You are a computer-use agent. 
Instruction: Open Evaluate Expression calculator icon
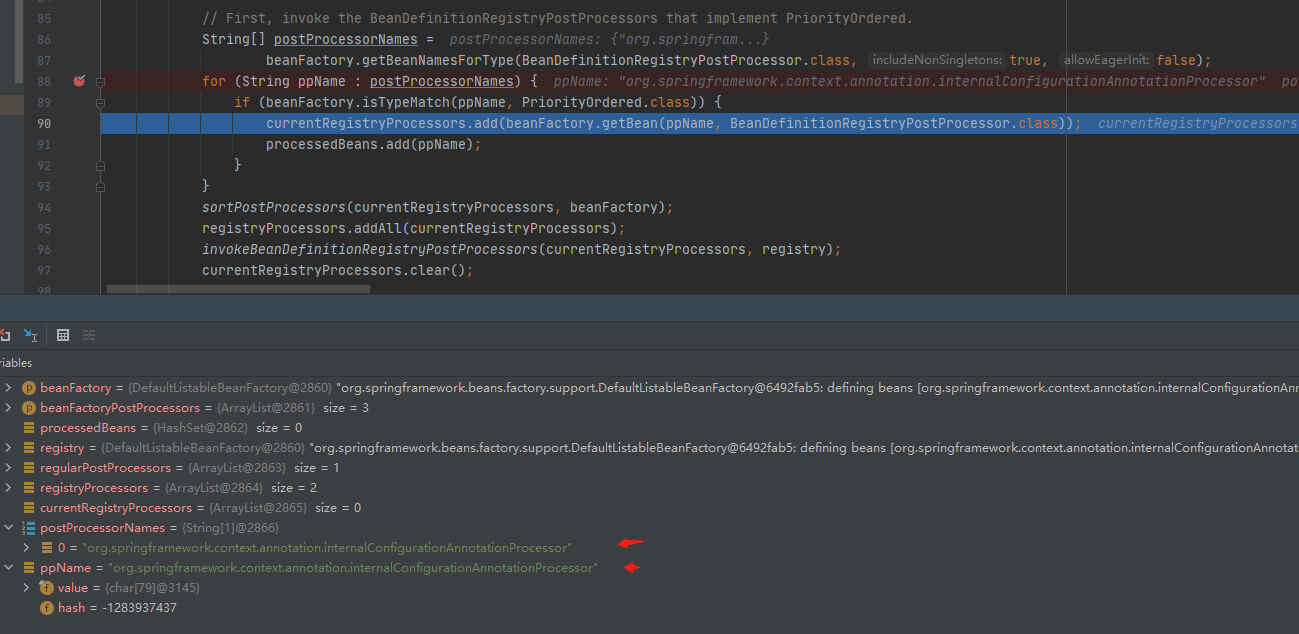click(x=63, y=335)
